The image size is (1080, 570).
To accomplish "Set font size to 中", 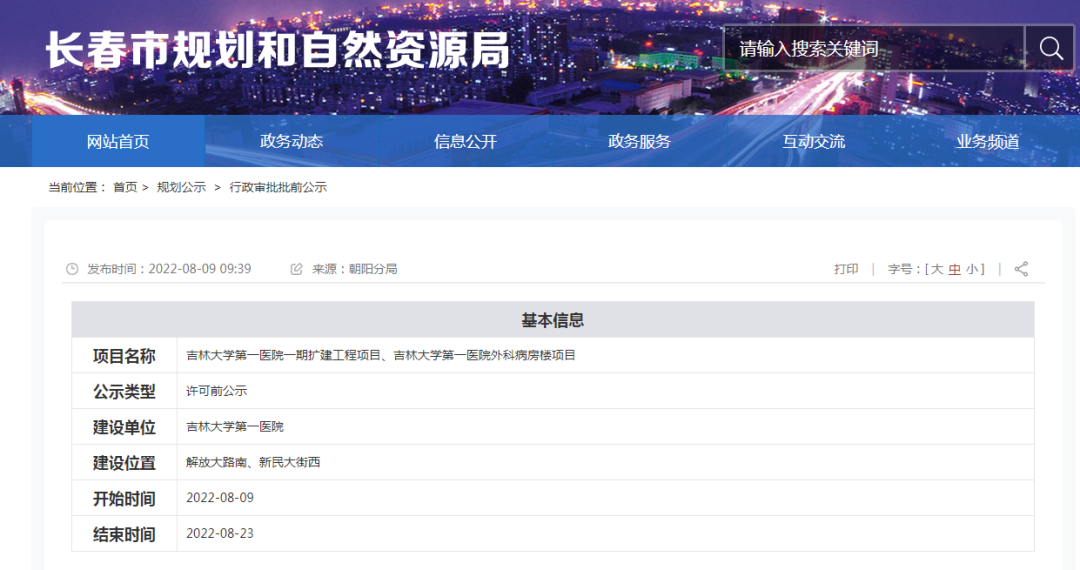I will tap(954, 269).
